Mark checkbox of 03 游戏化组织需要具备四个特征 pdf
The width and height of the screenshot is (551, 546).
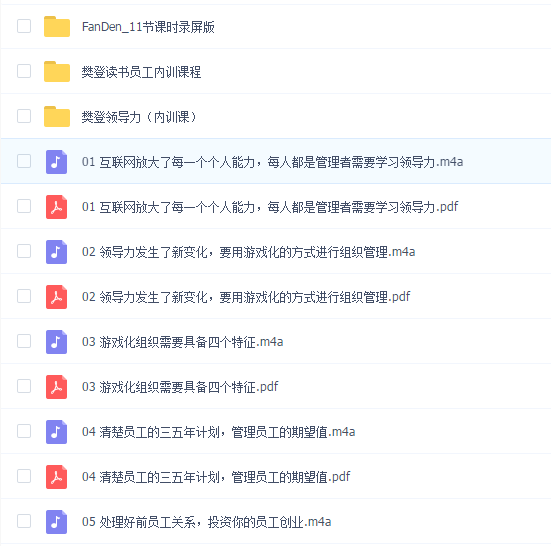[24, 386]
